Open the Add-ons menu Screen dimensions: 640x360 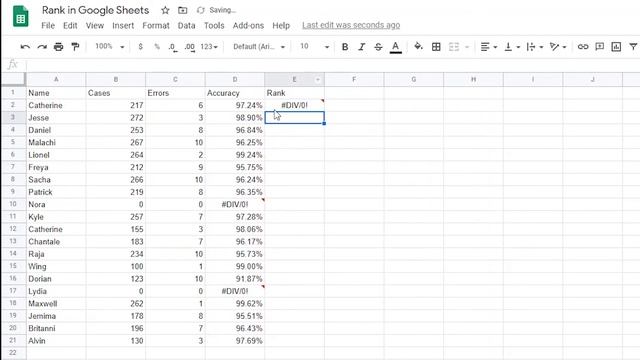tap(248, 25)
